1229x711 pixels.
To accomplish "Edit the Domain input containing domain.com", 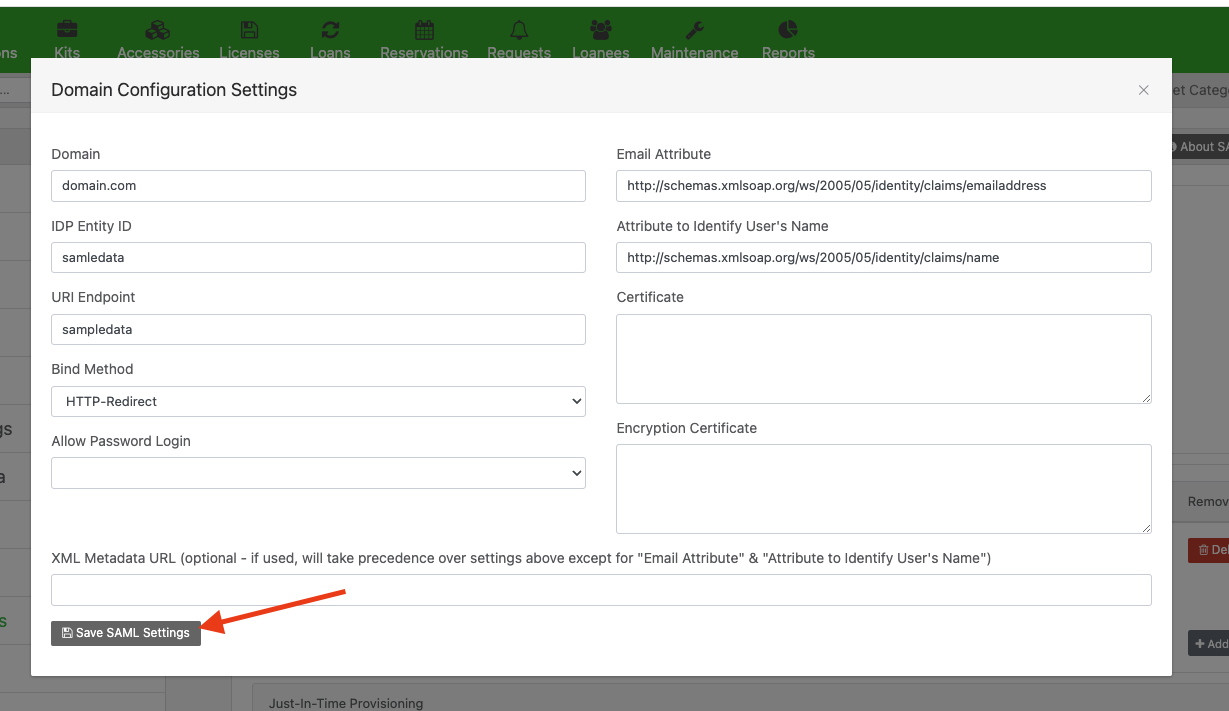I will [x=318, y=185].
